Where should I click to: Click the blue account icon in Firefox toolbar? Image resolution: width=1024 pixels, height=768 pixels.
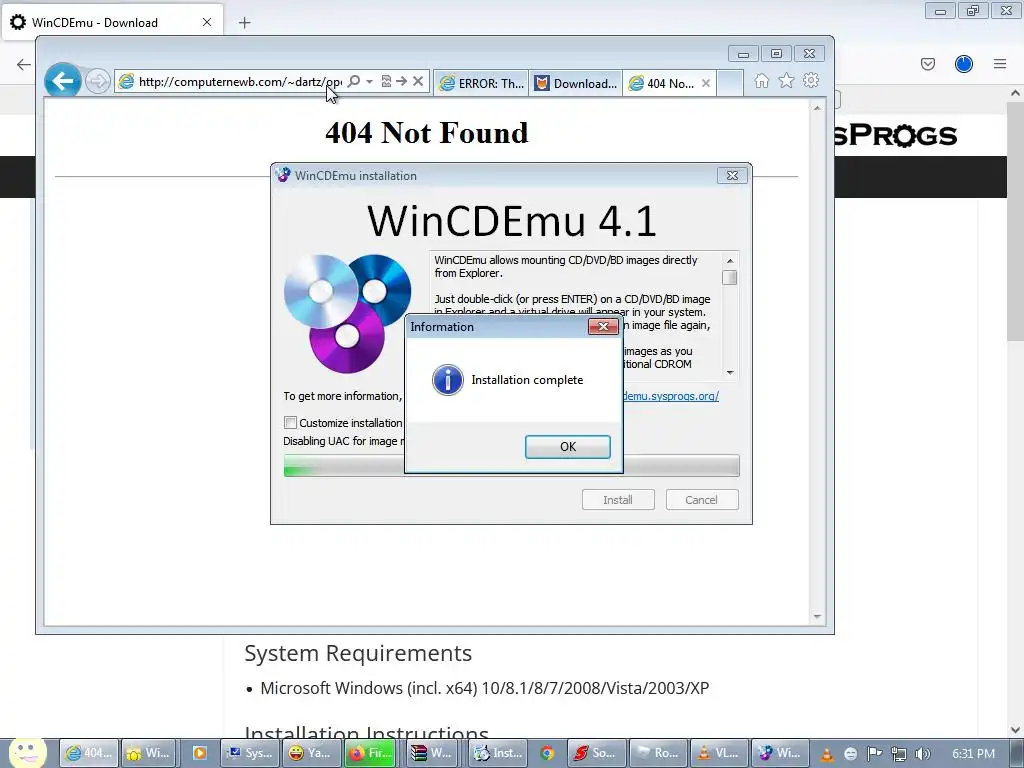(964, 64)
